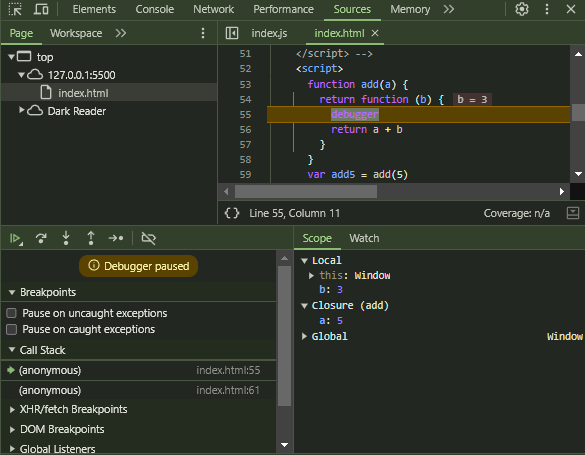The width and height of the screenshot is (585, 455).
Task: Click the Coverage: n/a status text
Action: pos(516,213)
